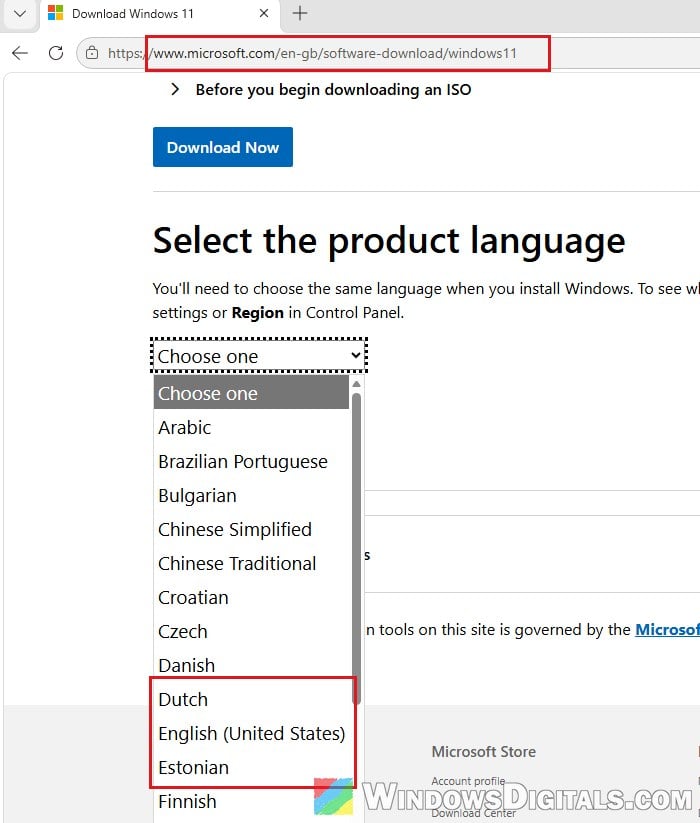Choose Chinese Simplified option

[x=251, y=529]
